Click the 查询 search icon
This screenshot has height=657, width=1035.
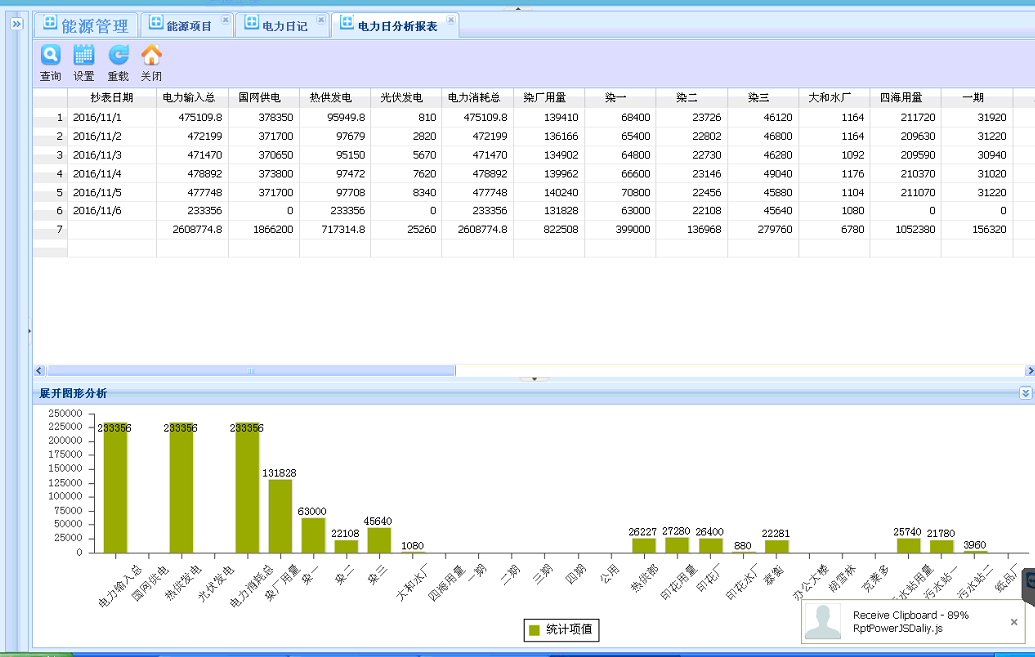point(50,56)
